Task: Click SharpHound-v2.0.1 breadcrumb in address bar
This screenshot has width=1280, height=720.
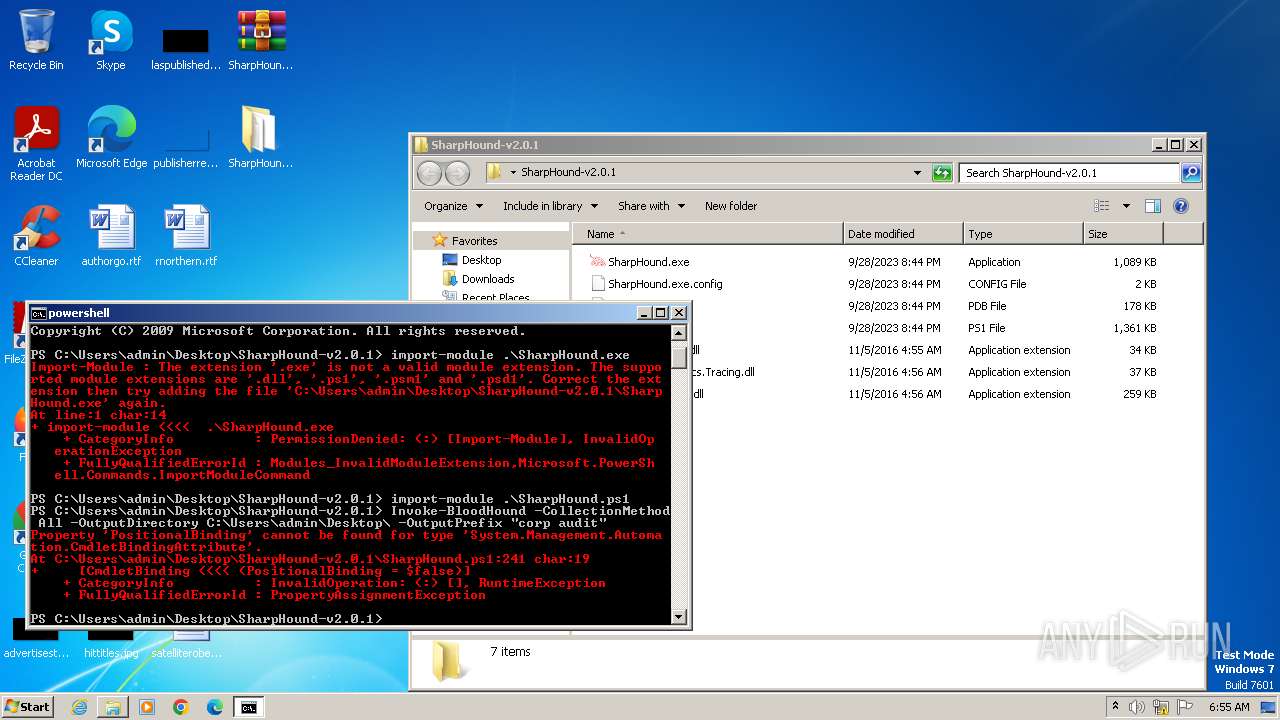Action: tap(568, 173)
